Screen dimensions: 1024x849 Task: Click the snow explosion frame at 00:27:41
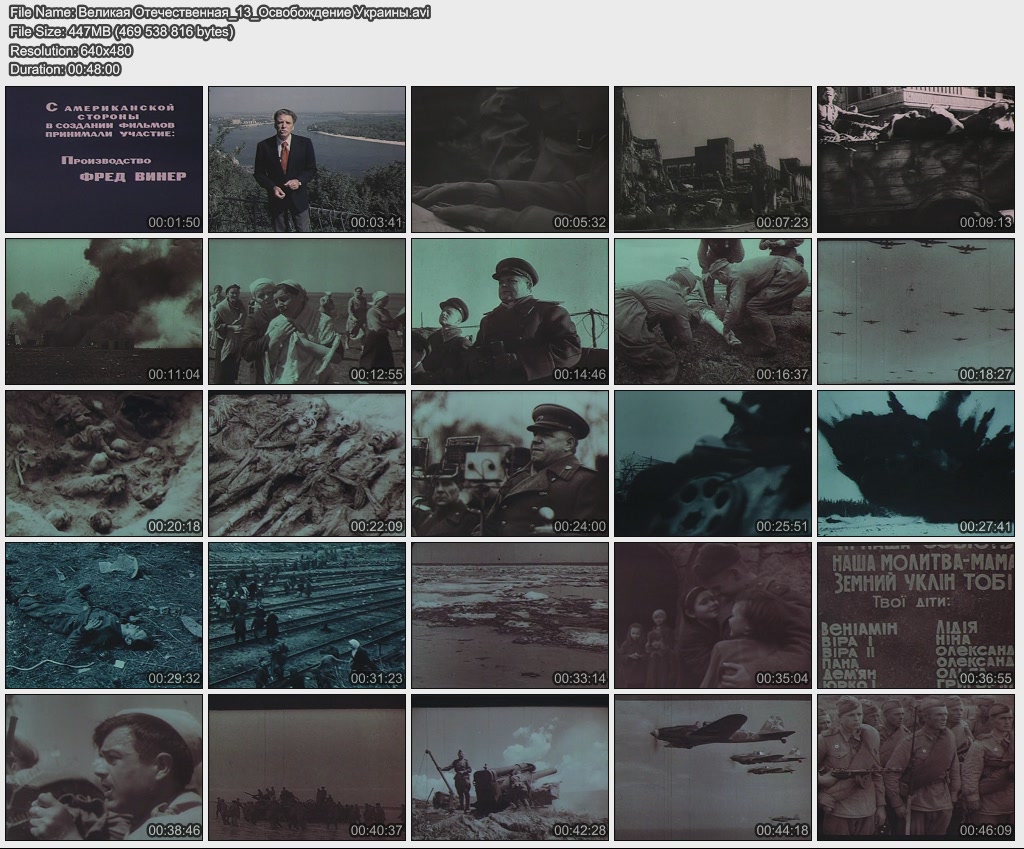coord(915,463)
